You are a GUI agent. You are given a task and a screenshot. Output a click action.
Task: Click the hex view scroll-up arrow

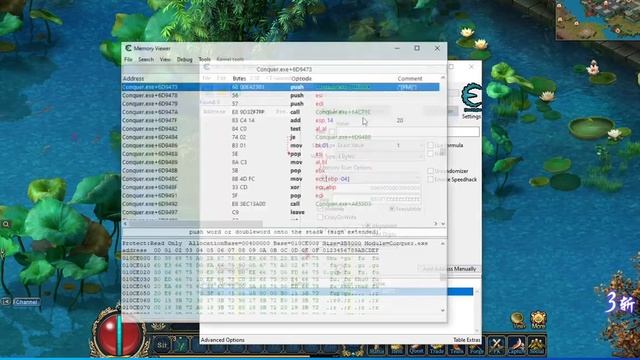click(443, 243)
